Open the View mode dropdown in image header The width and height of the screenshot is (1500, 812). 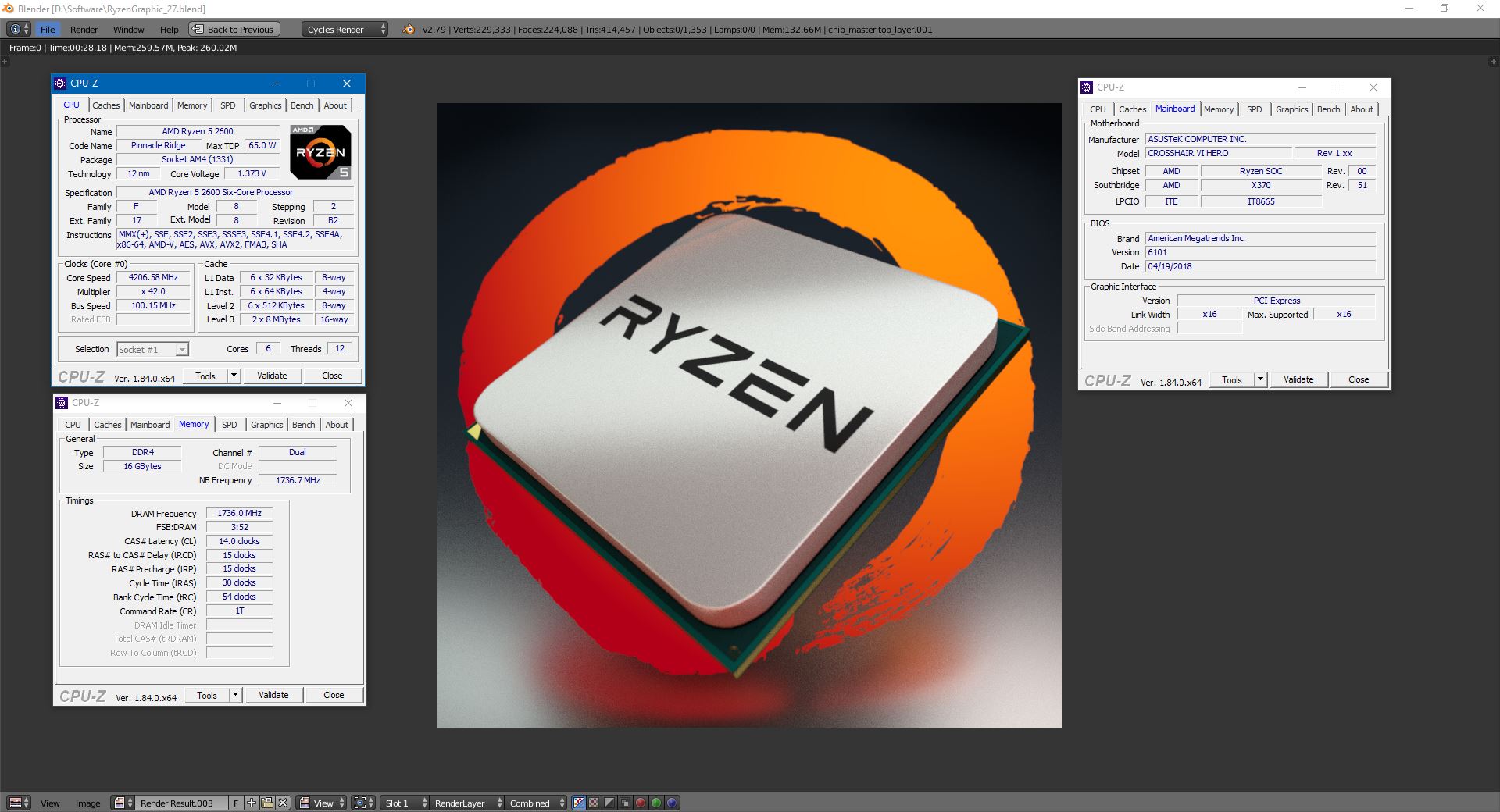pyautogui.click(x=321, y=803)
